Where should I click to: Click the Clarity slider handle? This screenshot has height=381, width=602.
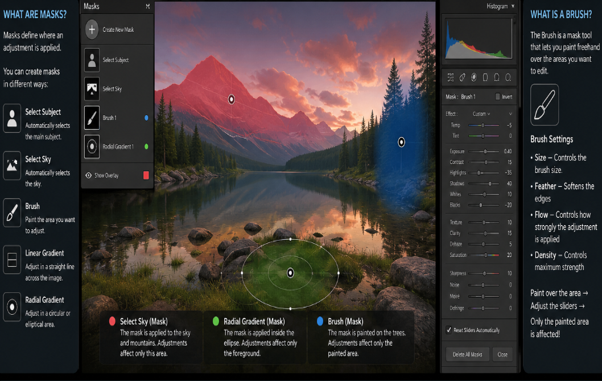[486, 233]
